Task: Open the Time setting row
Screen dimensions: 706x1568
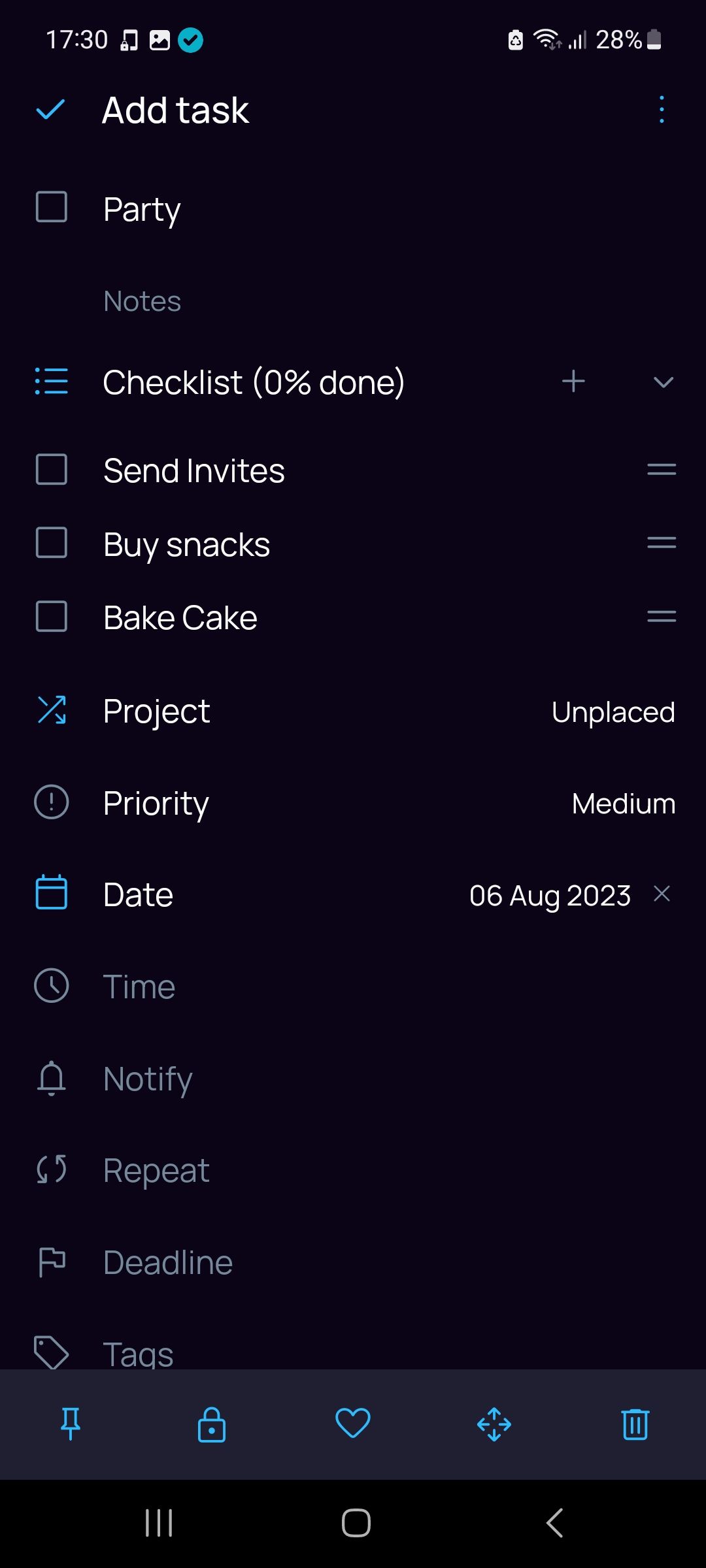Action: pyautogui.click(x=139, y=987)
